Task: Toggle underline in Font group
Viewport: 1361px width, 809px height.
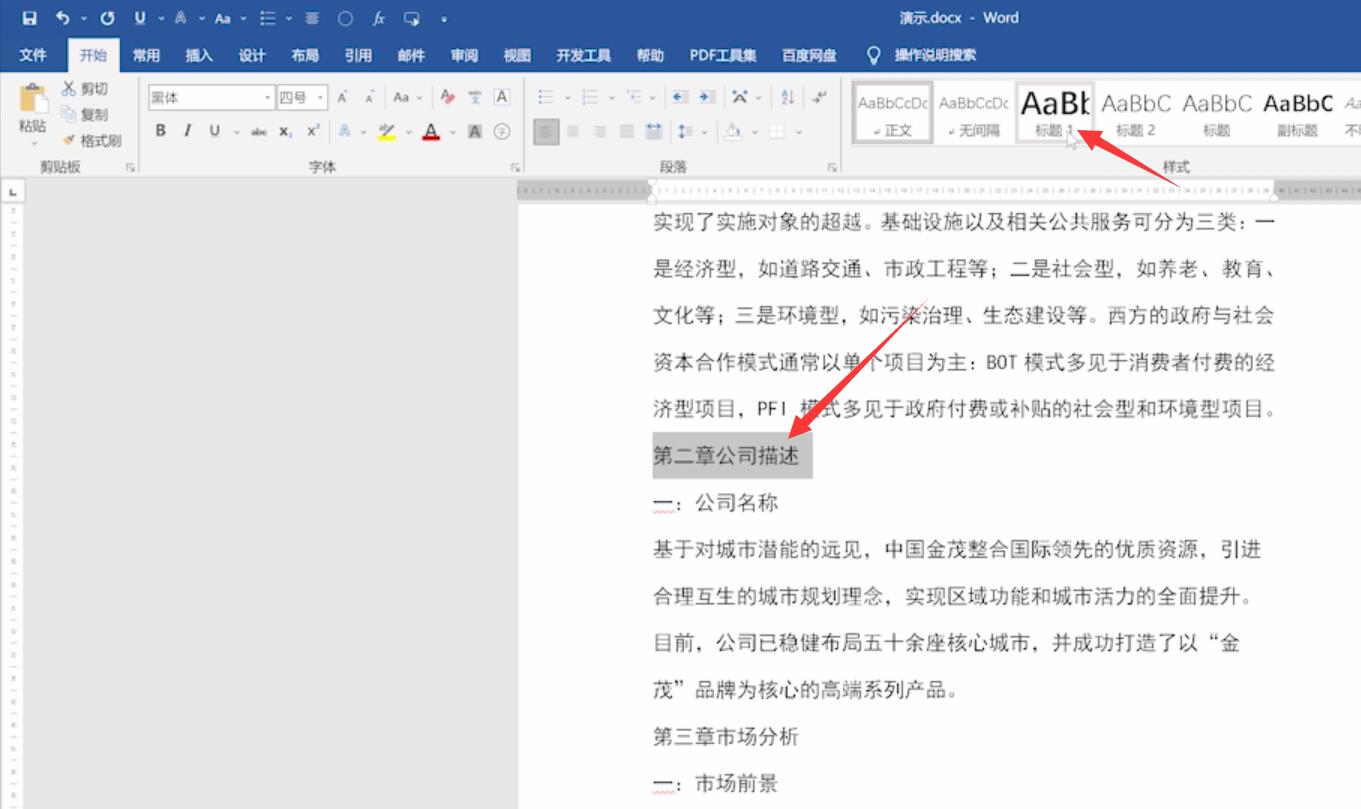Action: pyautogui.click(x=214, y=131)
